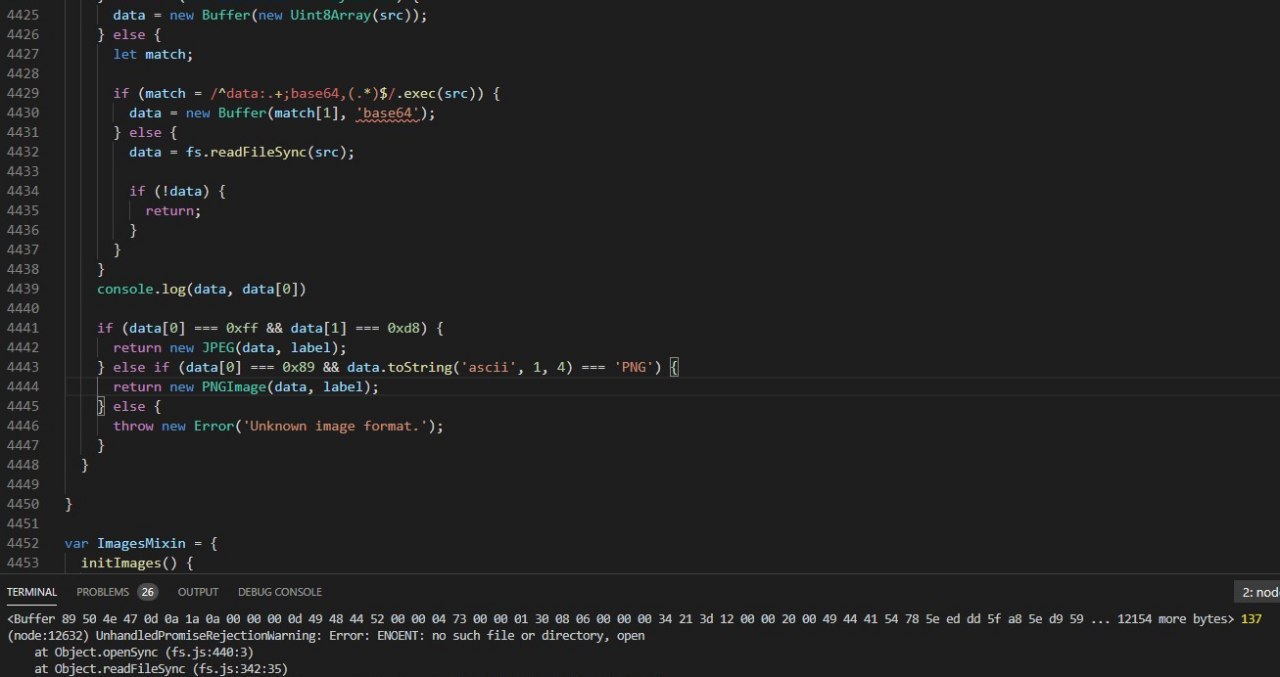The height and width of the screenshot is (677, 1280).
Task: Click line number 4453 in the gutter
Action: click(22, 563)
